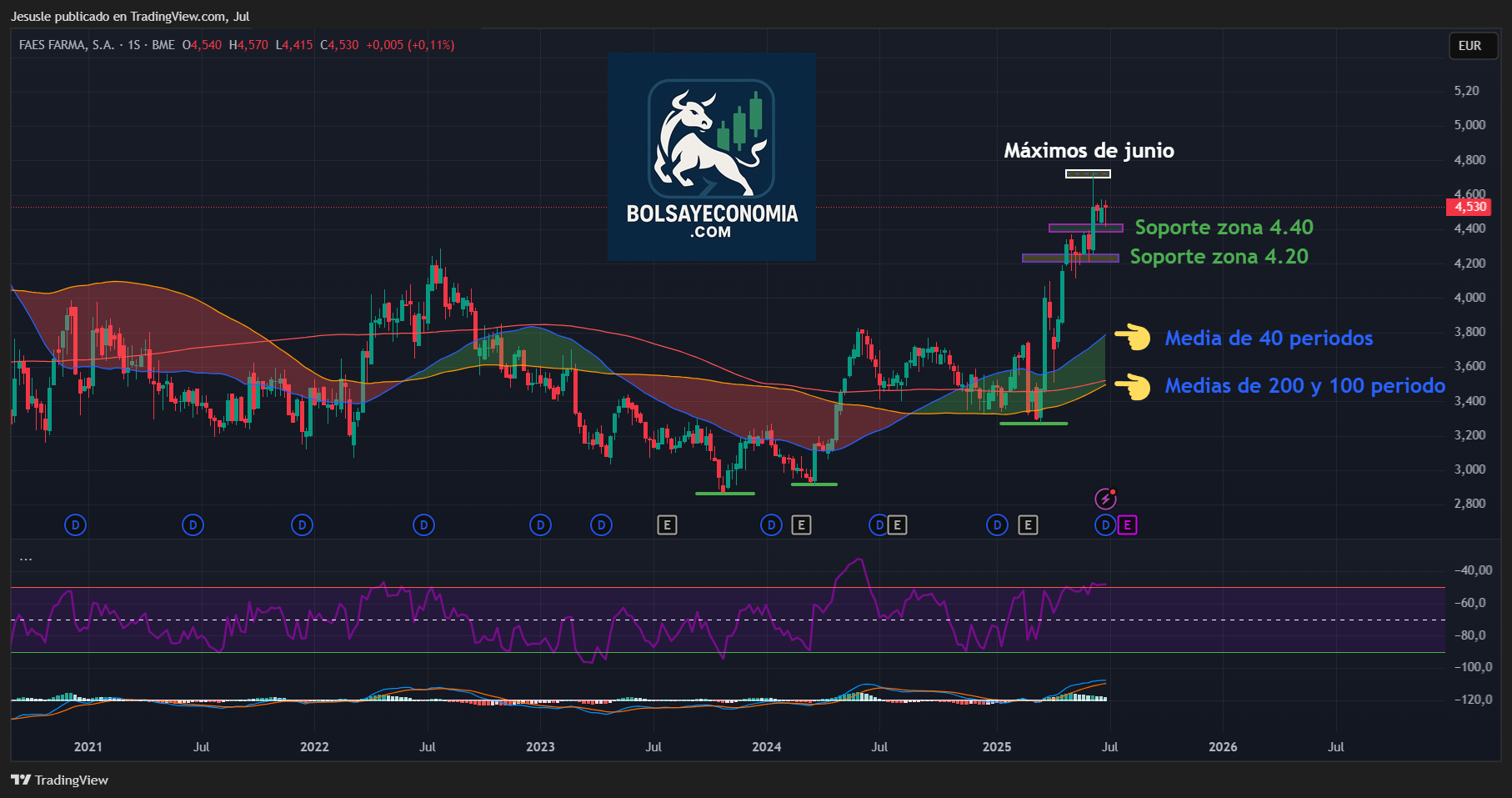The height and width of the screenshot is (798, 1512).
Task: Click the BOLSAYECONOMIA.COM logo image
Action: (x=712, y=157)
